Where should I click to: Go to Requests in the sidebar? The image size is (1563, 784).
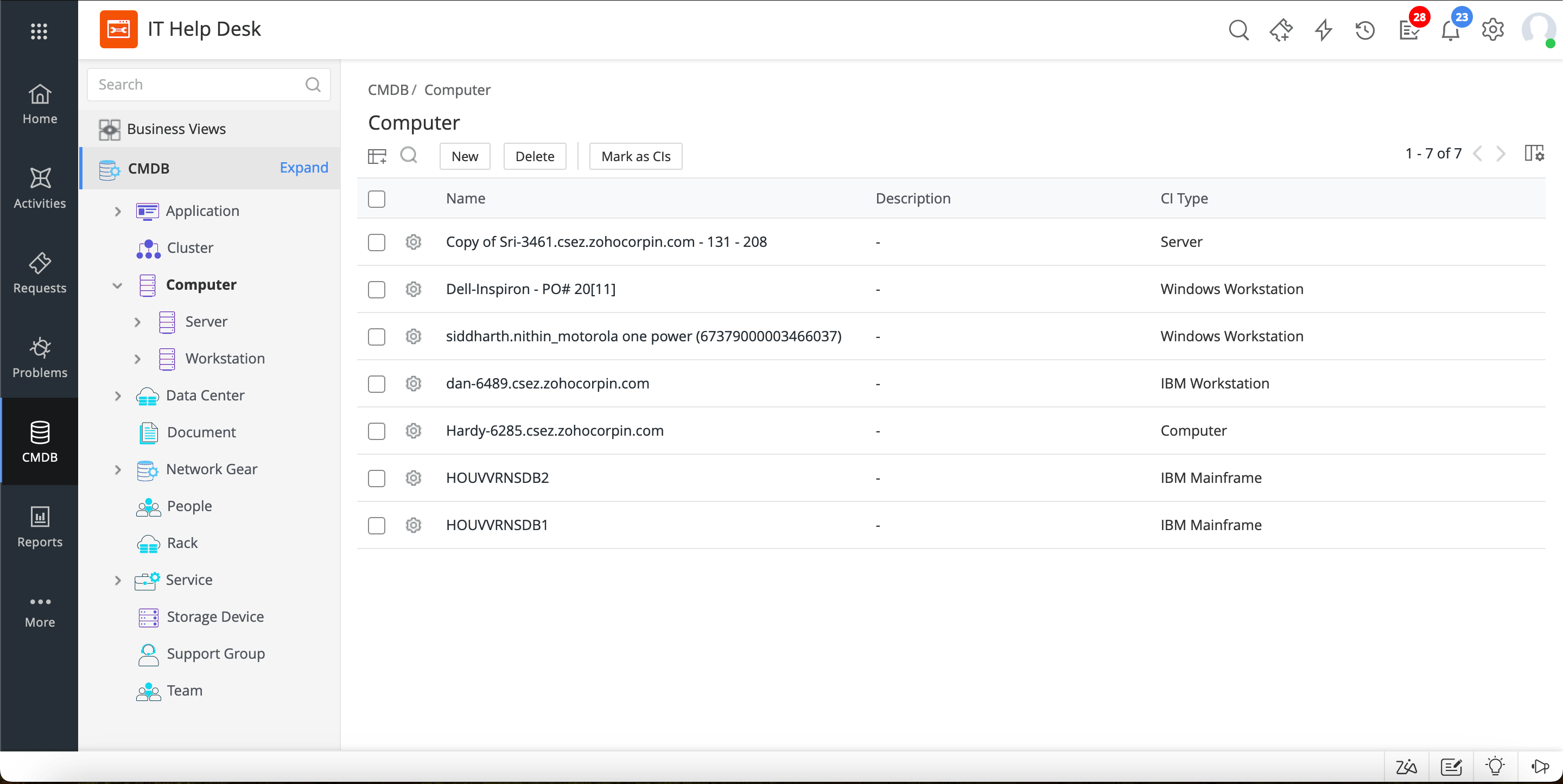40,272
